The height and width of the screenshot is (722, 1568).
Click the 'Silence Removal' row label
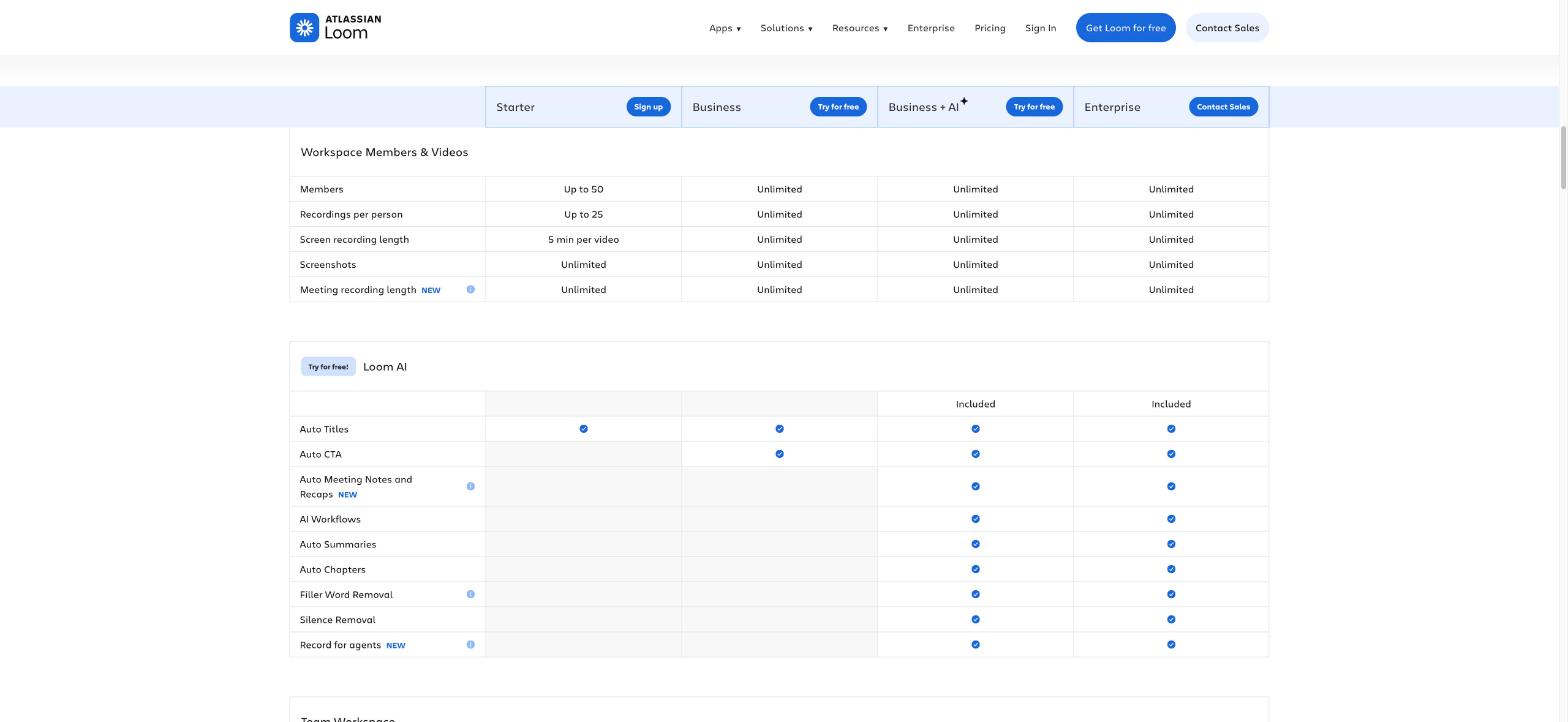337,620
